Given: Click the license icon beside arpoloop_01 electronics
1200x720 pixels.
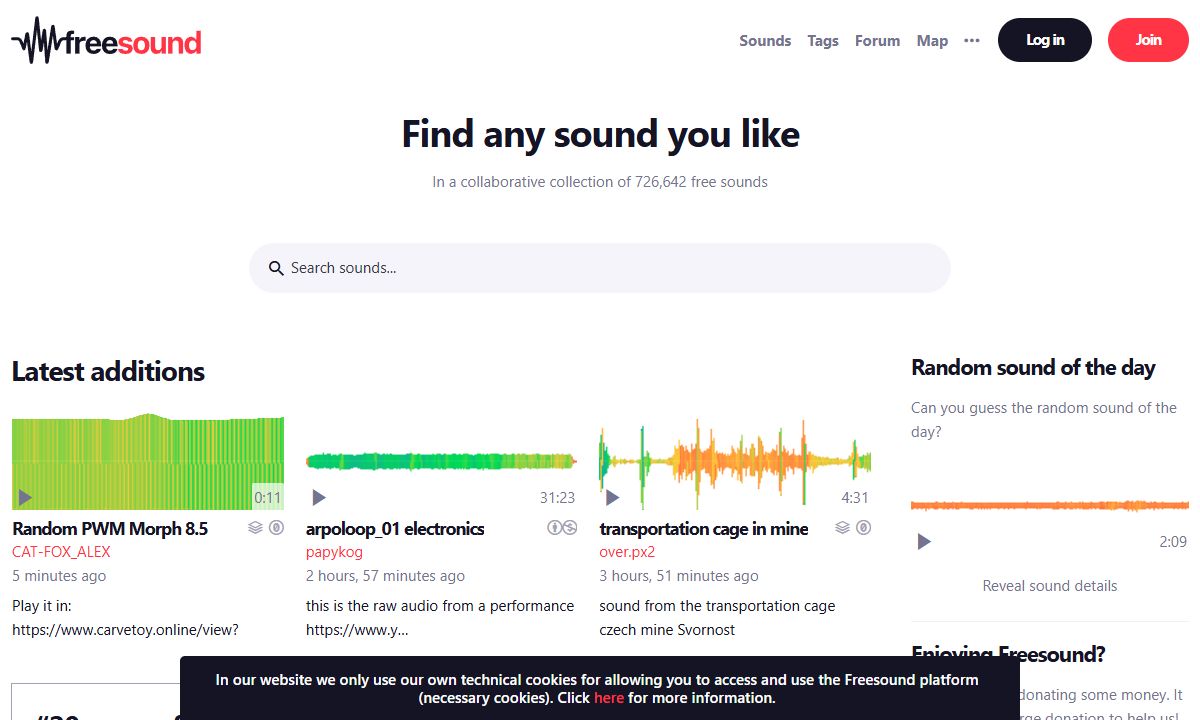Looking at the screenshot, I should (x=562, y=528).
